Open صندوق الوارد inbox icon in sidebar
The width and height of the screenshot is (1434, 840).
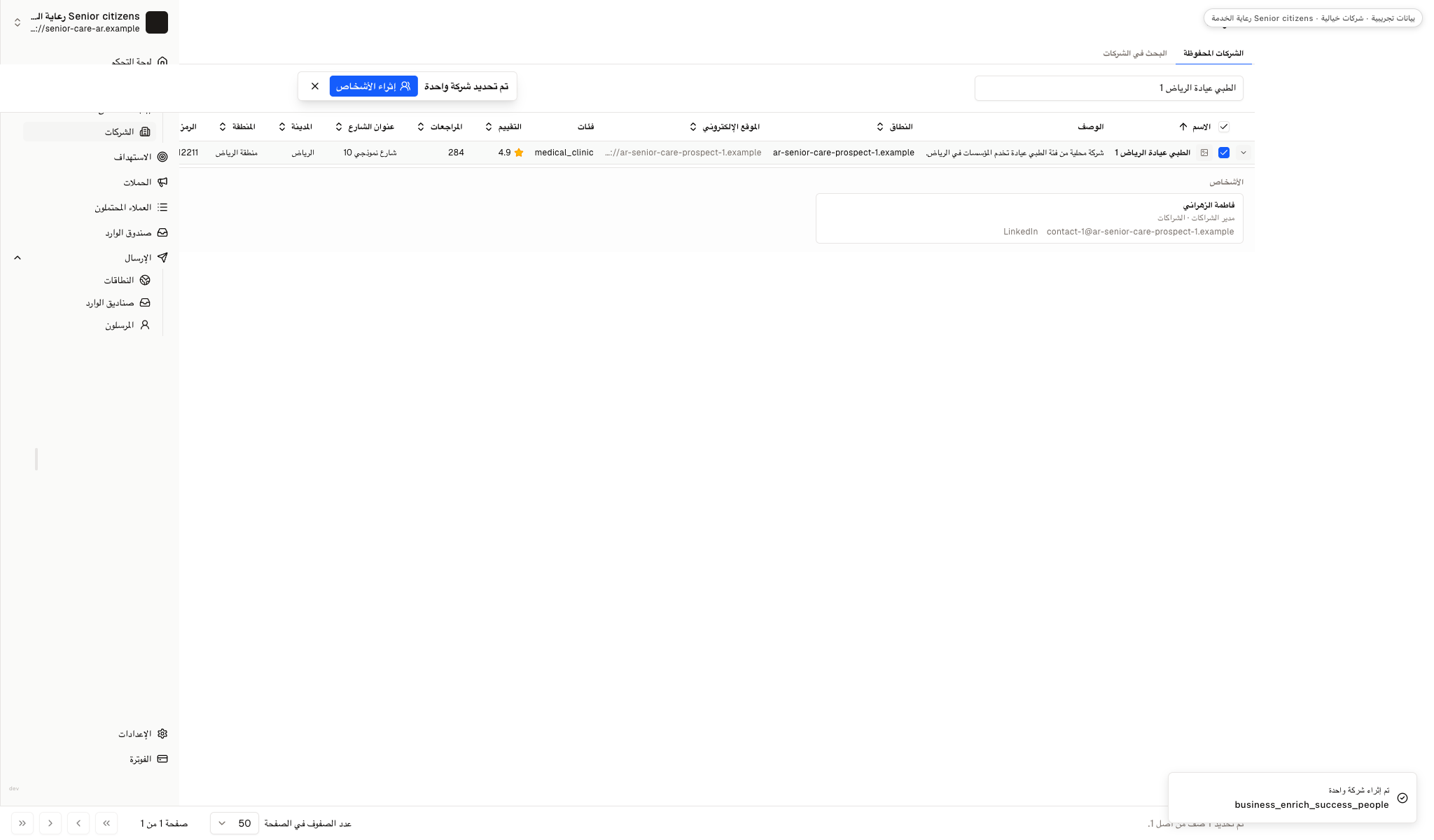click(x=162, y=232)
